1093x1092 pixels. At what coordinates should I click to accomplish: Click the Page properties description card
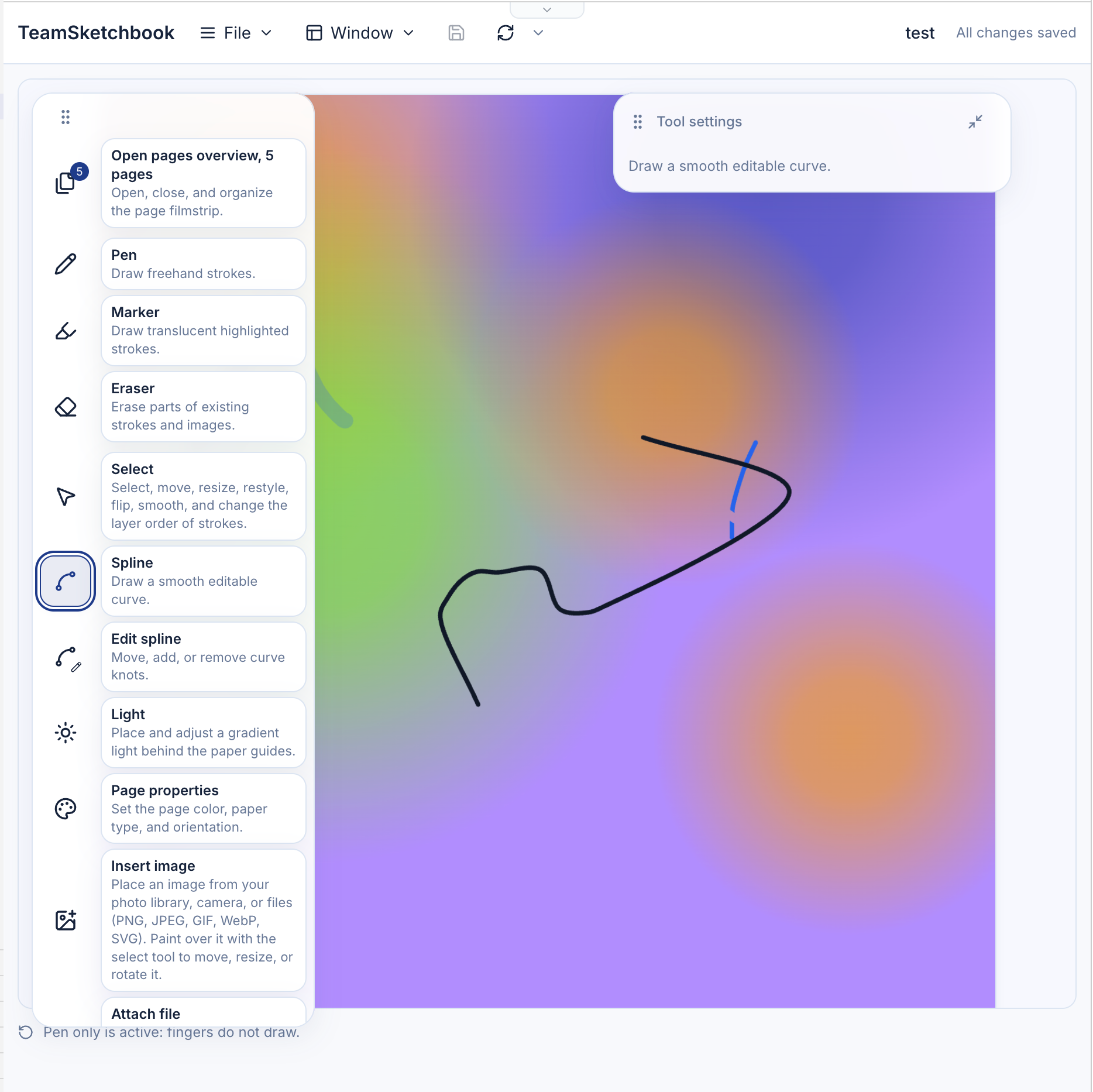tap(204, 809)
